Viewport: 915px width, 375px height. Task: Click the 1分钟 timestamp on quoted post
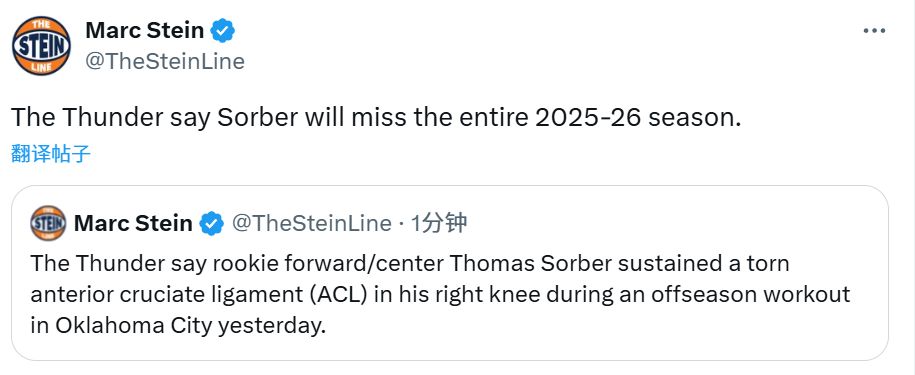point(439,223)
